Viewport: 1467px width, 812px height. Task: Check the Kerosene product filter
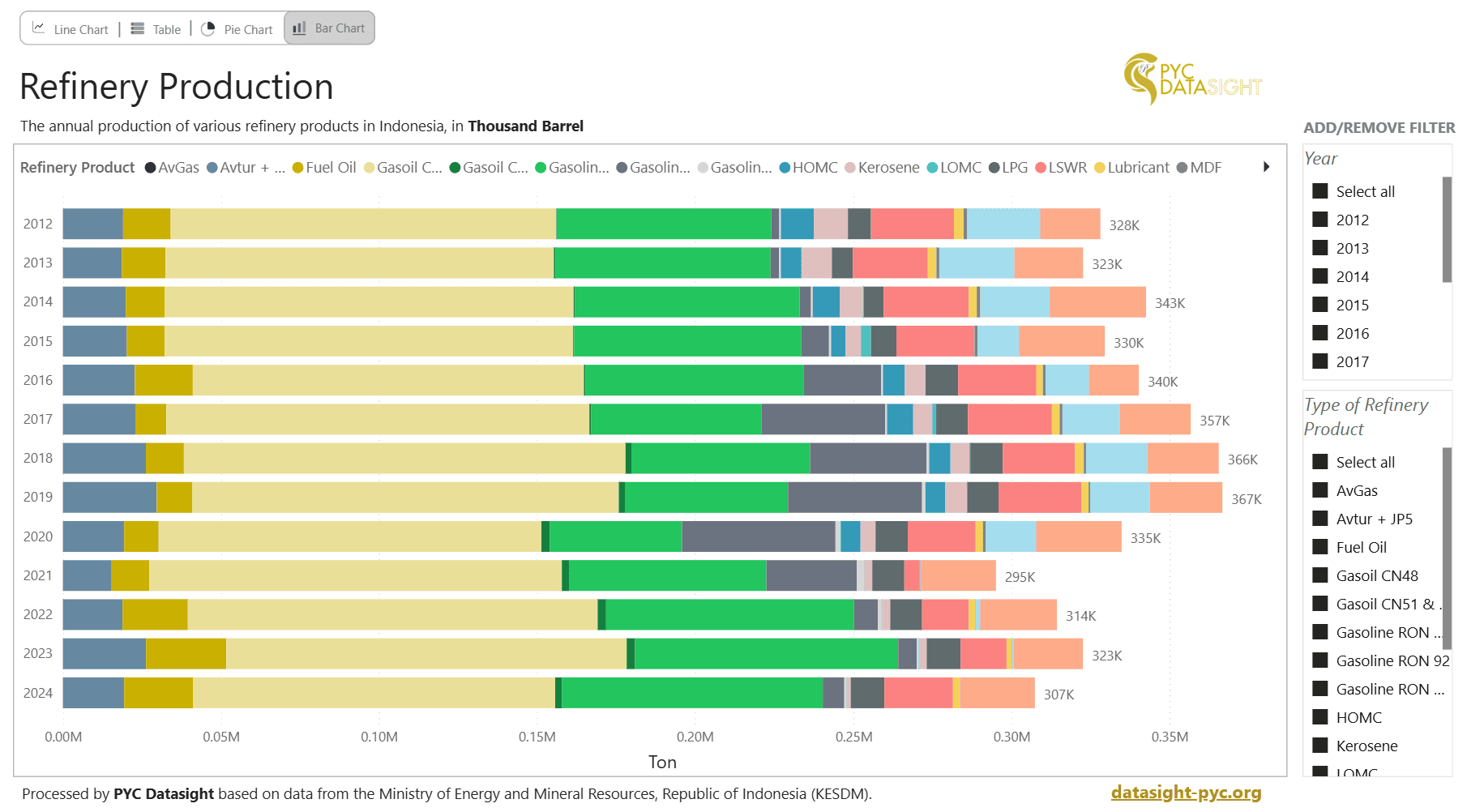pos(1320,746)
